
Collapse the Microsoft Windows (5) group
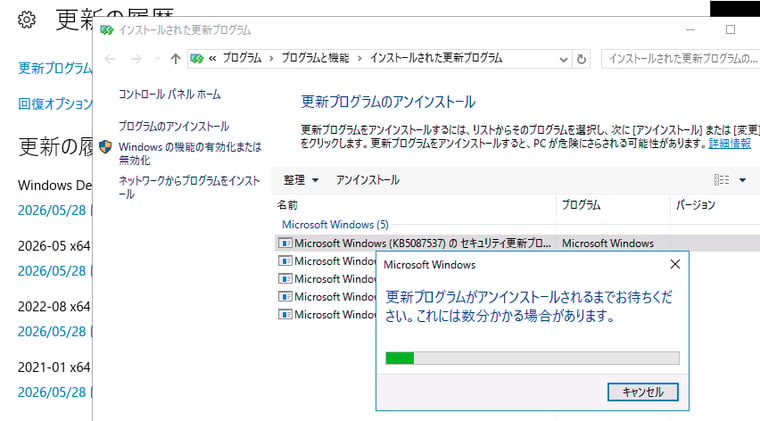(335, 225)
